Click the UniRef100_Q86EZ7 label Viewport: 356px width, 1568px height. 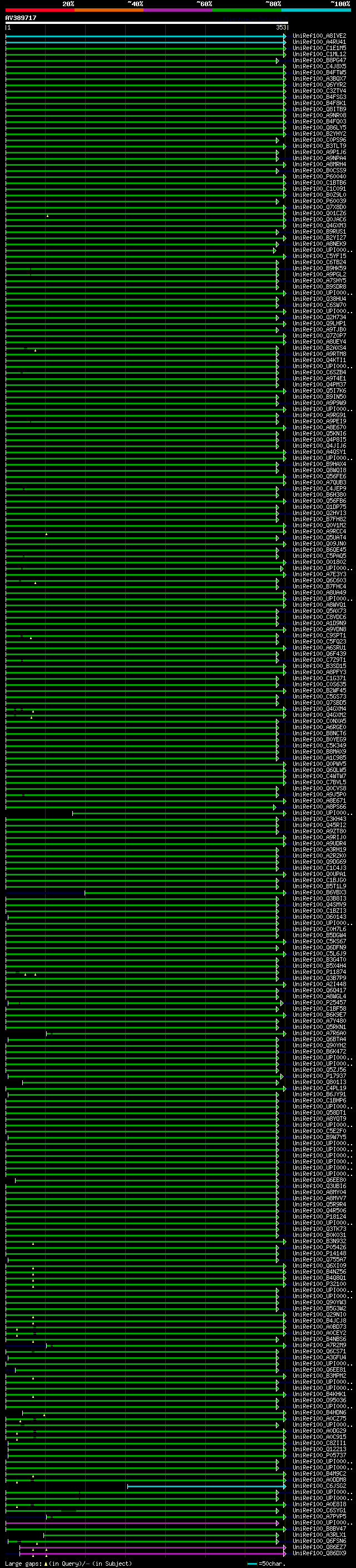[319, 1546]
